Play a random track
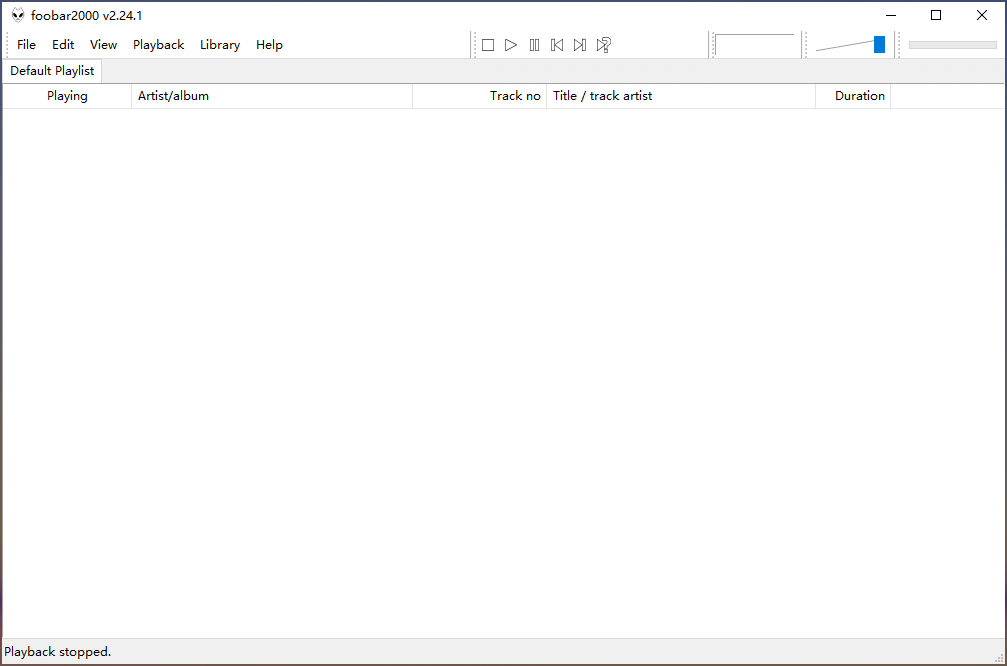This screenshot has width=1007, height=666. pyautogui.click(x=604, y=45)
